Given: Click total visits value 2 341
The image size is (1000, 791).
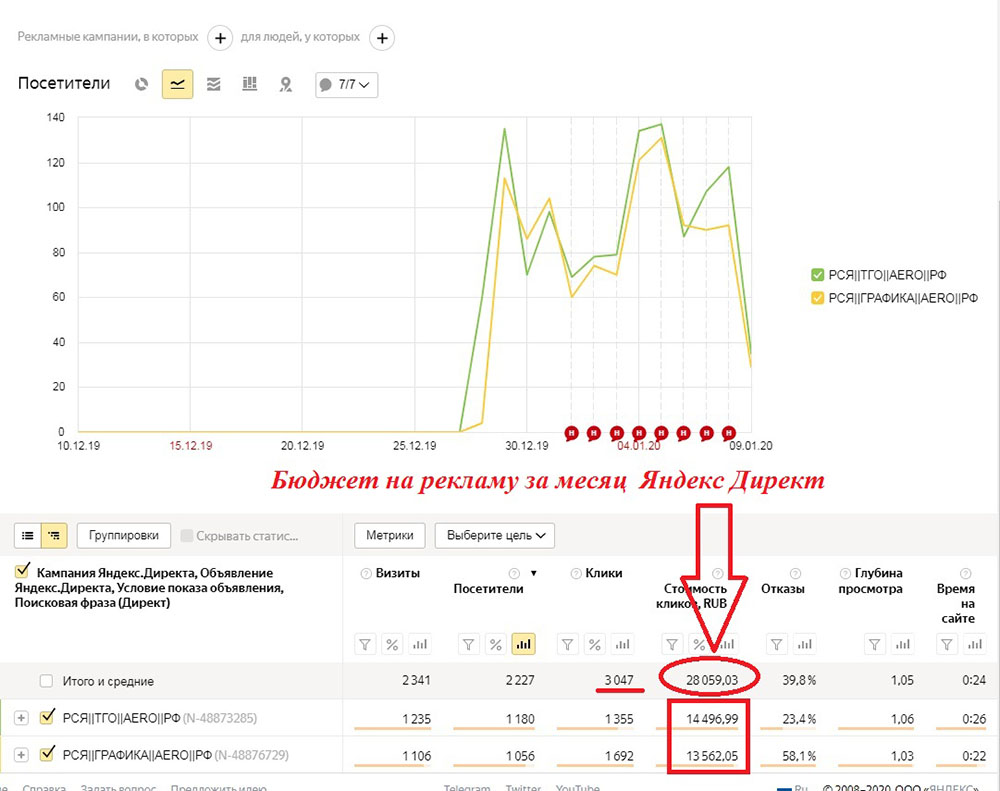Looking at the screenshot, I should 416,681.
